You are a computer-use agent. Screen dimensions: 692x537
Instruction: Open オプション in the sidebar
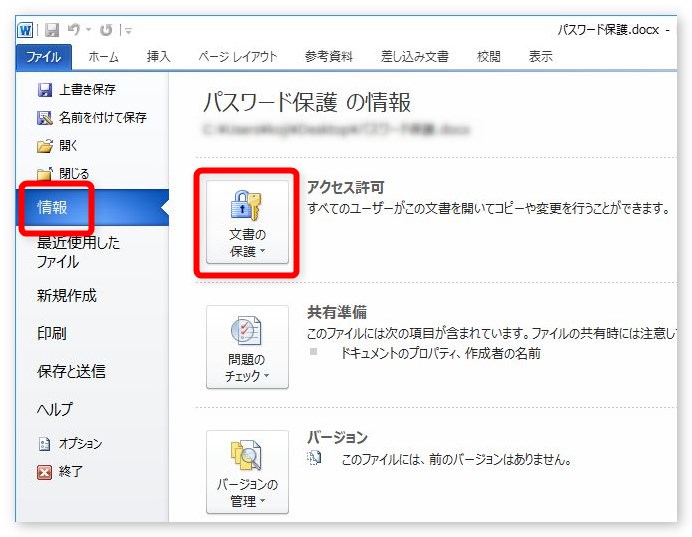80,443
